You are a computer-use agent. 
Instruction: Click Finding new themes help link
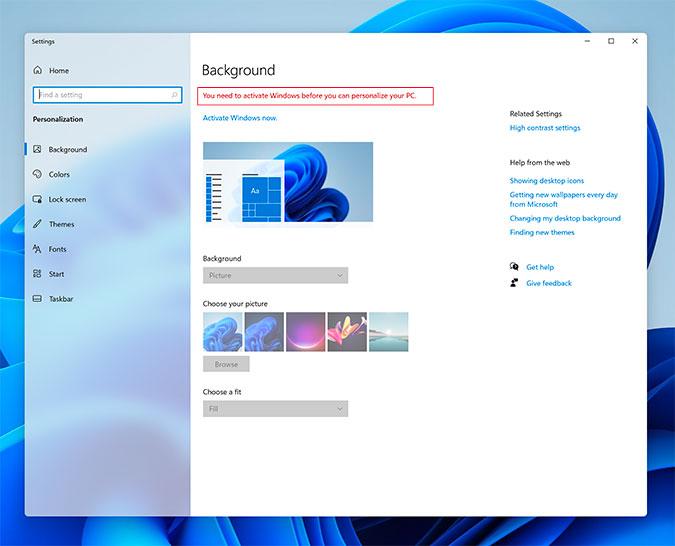pyautogui.click(x=542, y=233)
